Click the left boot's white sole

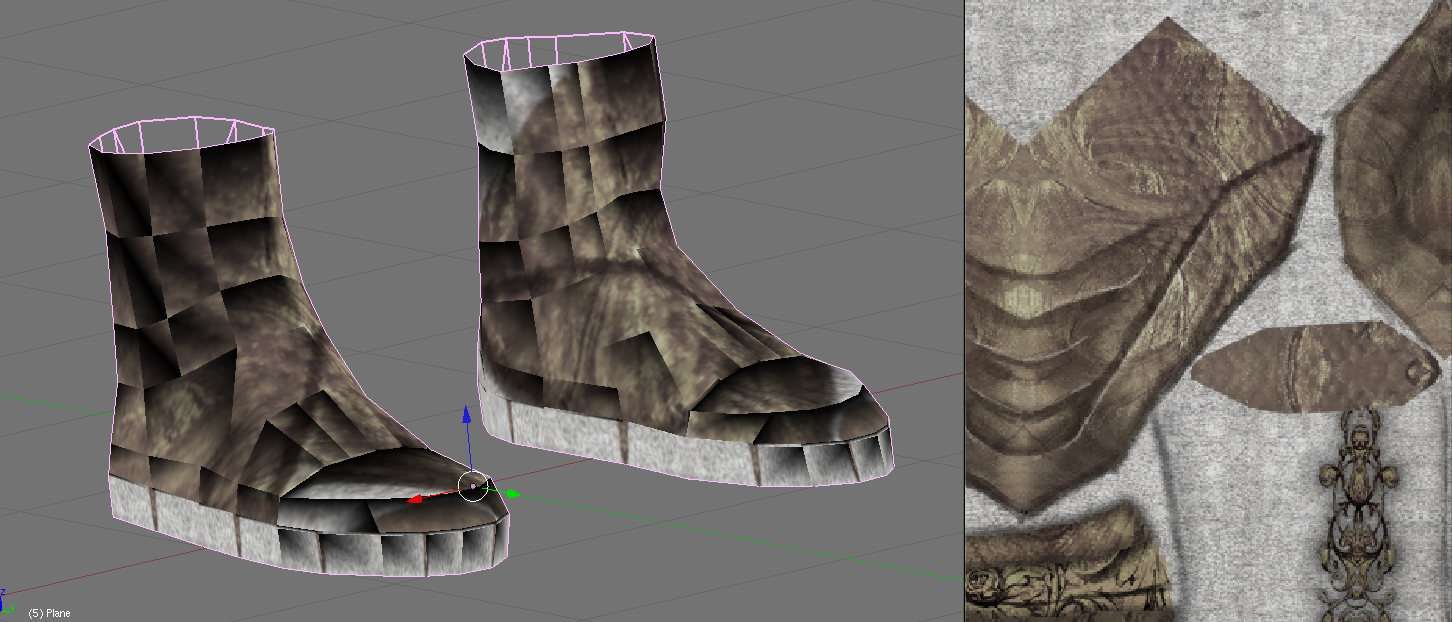coord(200,525)
